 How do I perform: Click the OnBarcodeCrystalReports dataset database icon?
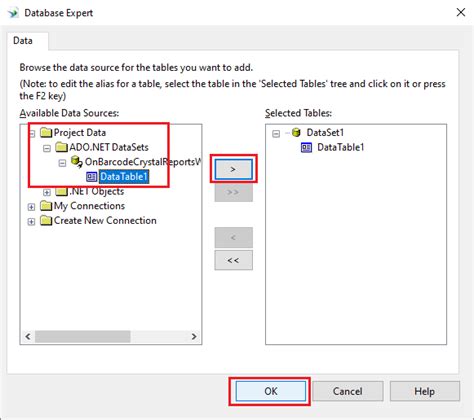pos(77,162)
